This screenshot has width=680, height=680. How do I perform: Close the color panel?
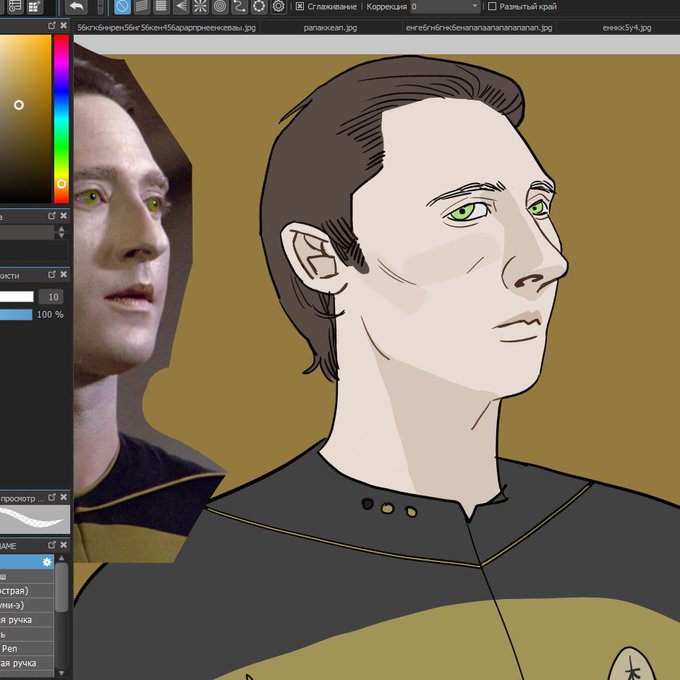[64, 26]
